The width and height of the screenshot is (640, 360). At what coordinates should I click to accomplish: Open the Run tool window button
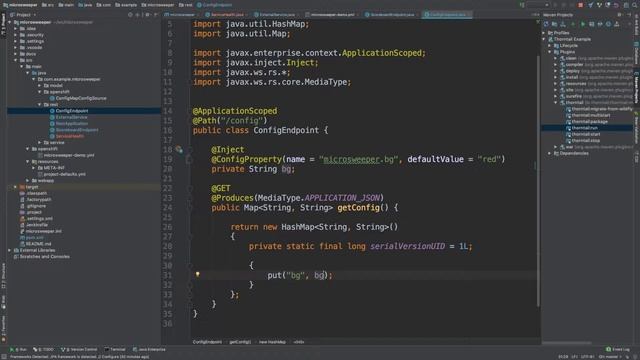pyautogui.click(x=18, y=349)
